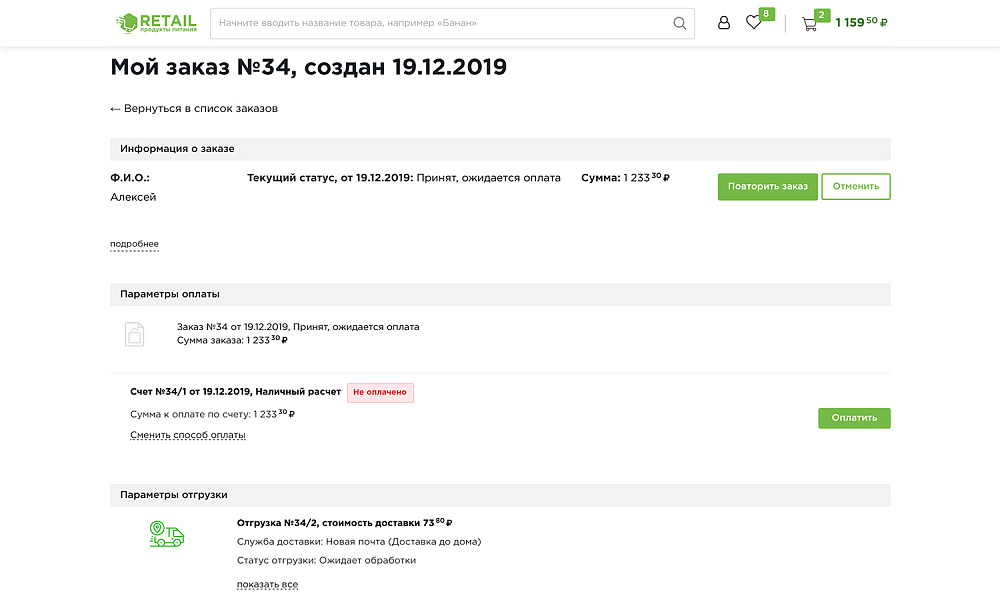Click the delivery truck icon

point(166,534)
